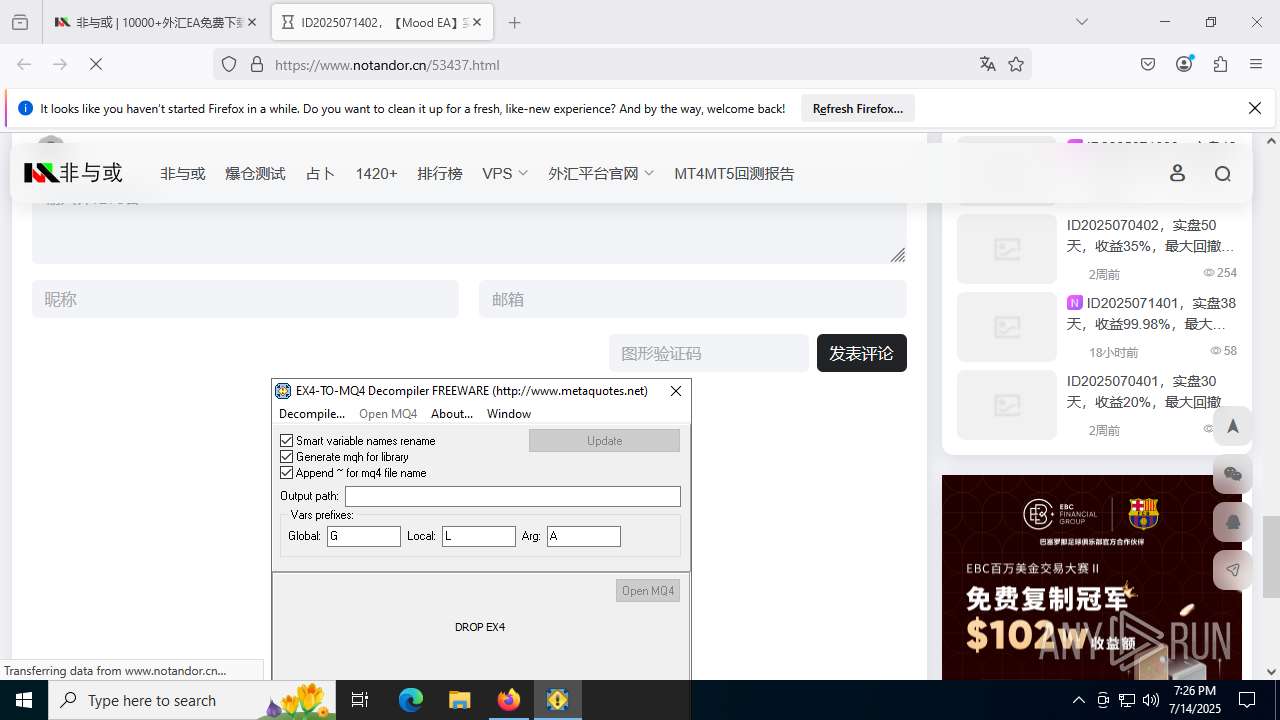Click the 邮箱 email field
Image resolution: width=1280 pixels, height=720 pixels.
(692, 299)
